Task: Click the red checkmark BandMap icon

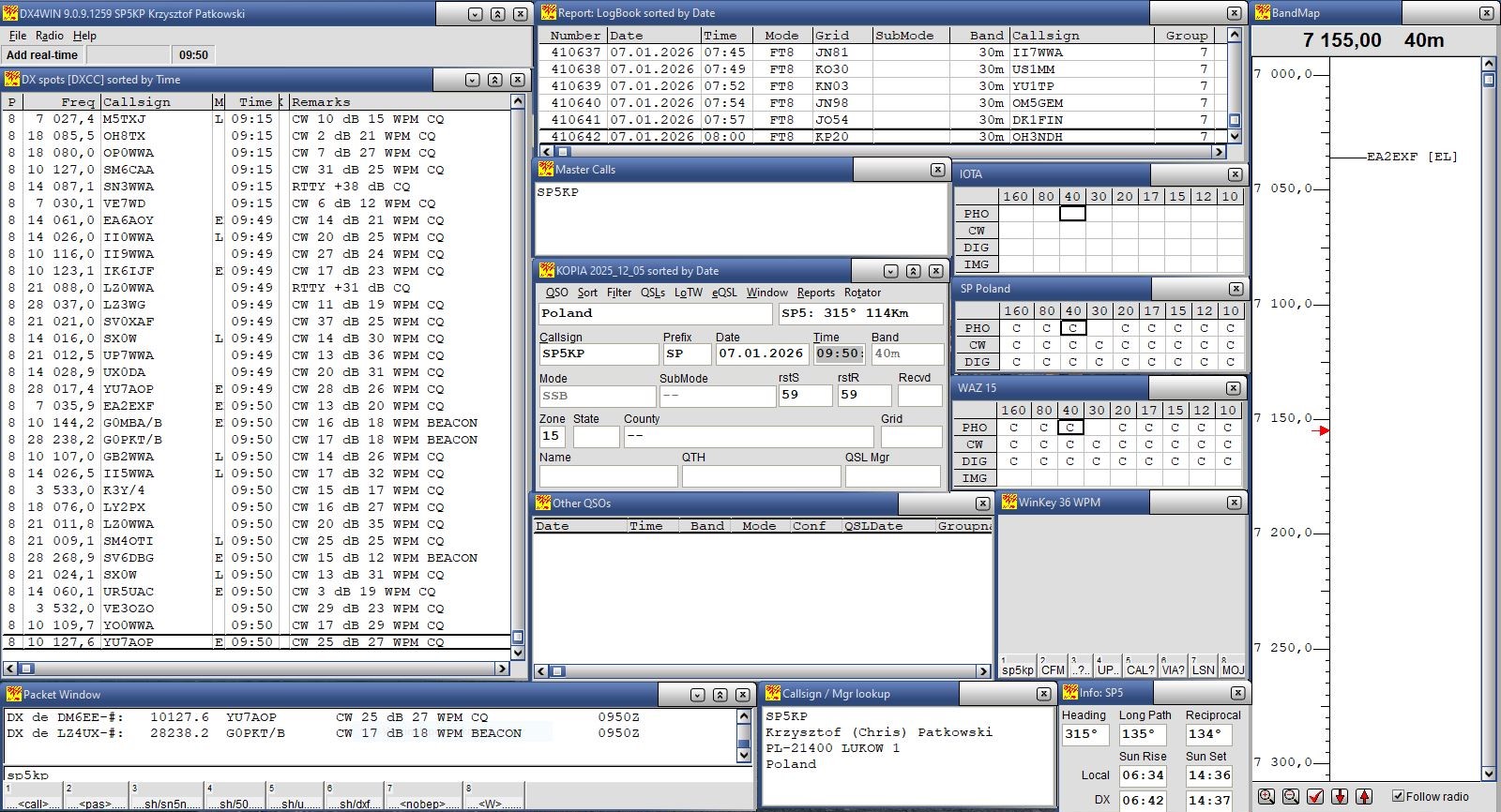Action: tap(1315, 796)
